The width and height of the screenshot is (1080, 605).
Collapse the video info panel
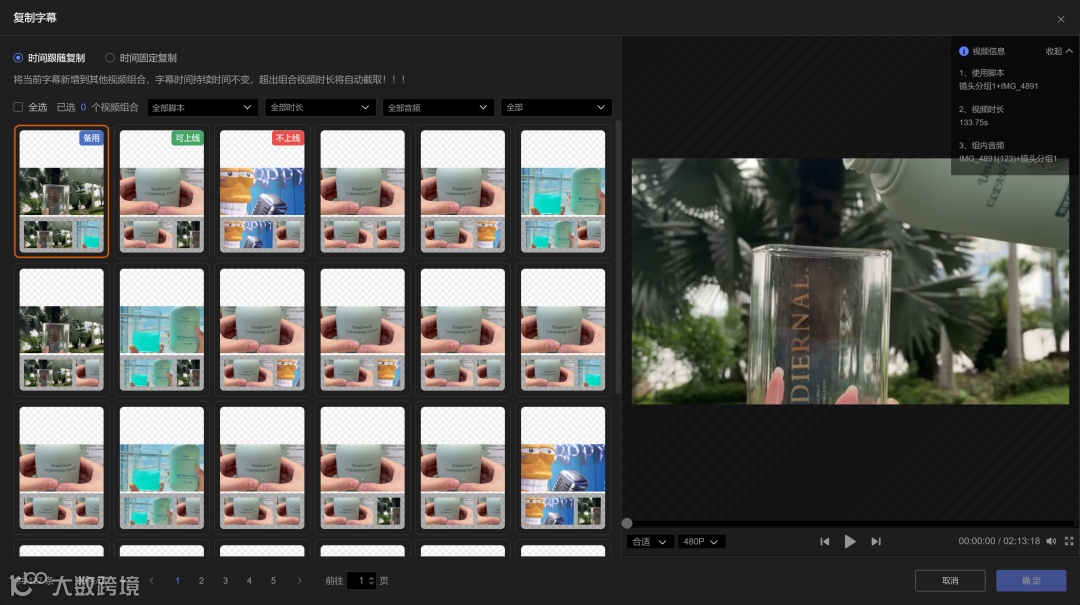1059,51
